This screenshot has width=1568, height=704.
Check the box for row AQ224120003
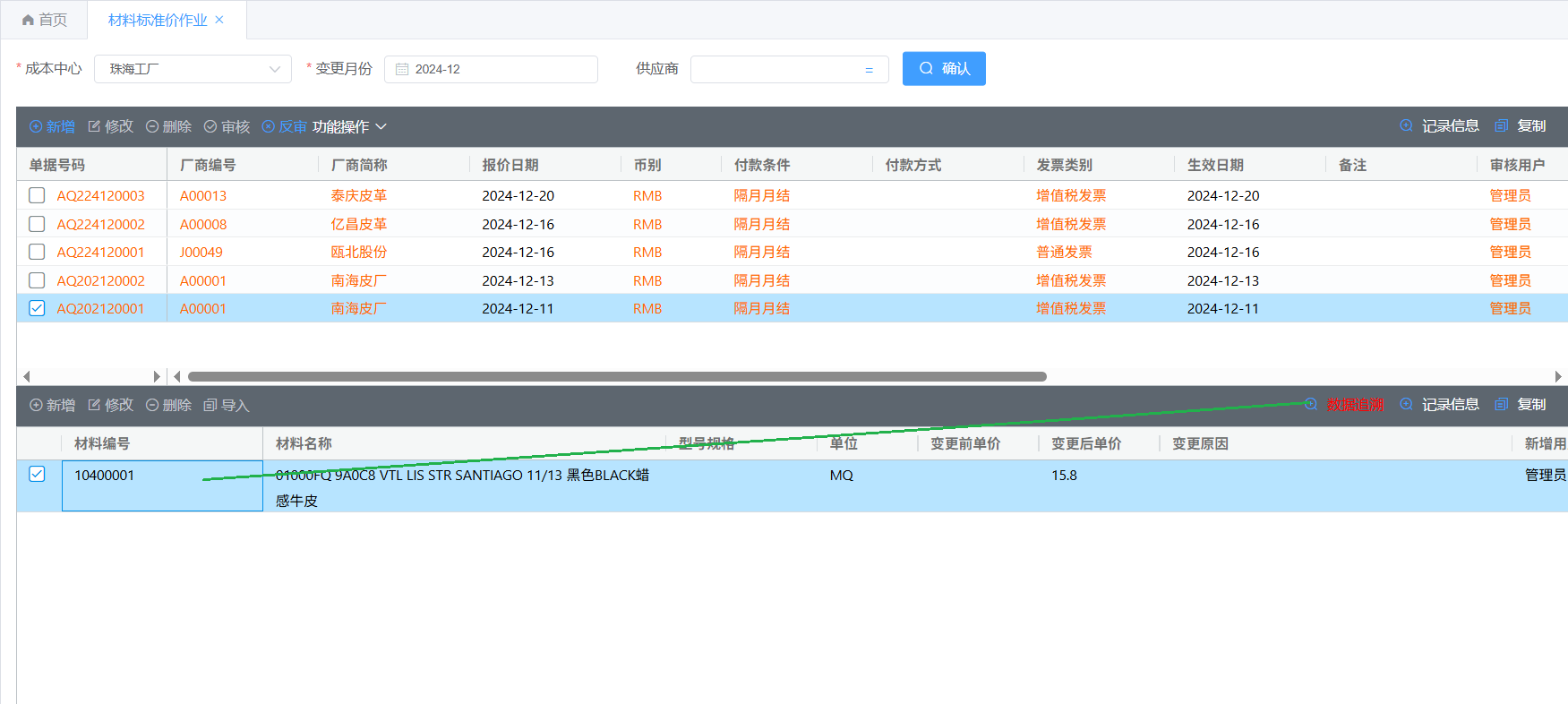37,195
